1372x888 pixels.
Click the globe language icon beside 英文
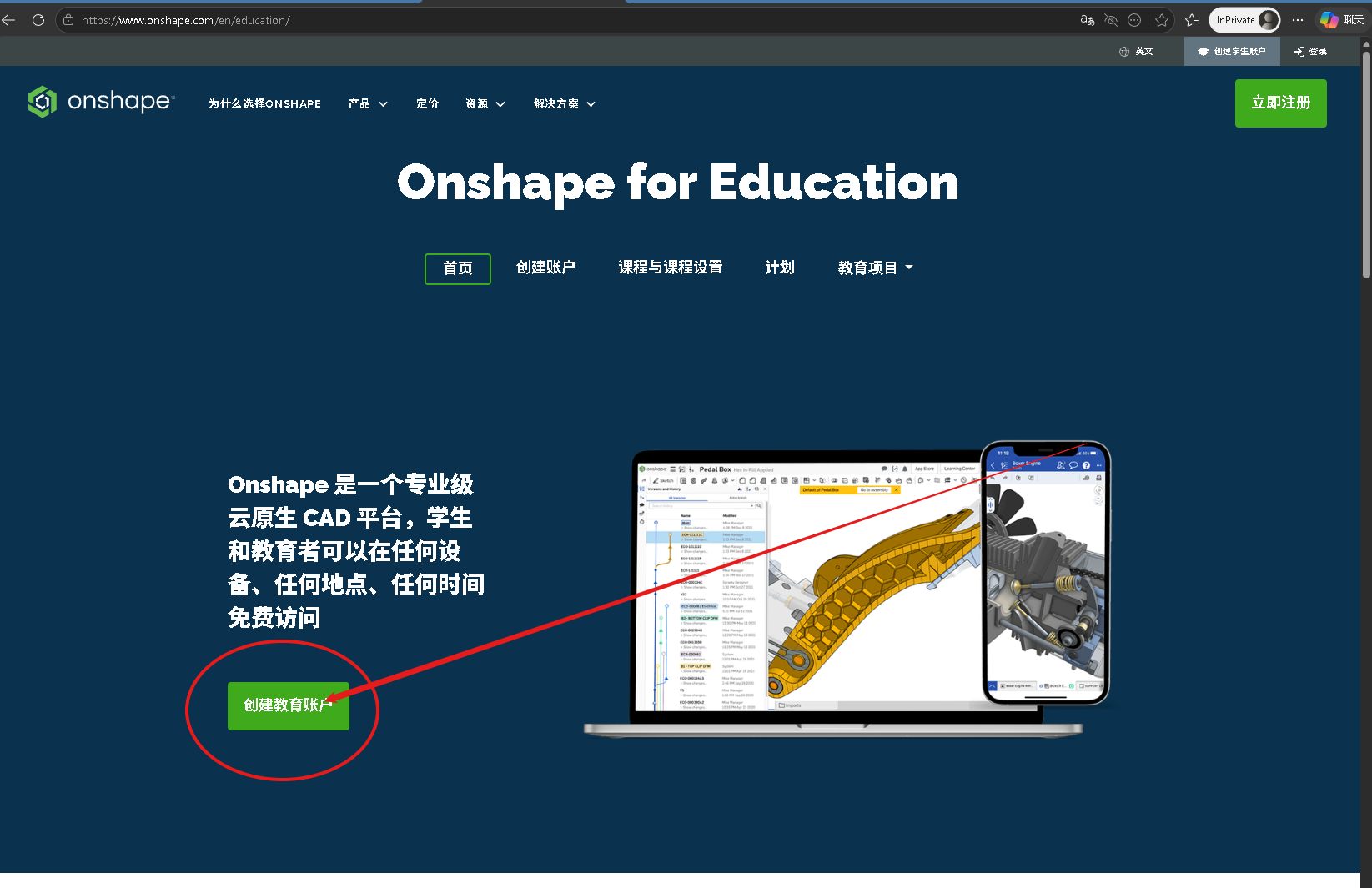pos(1124,52)
